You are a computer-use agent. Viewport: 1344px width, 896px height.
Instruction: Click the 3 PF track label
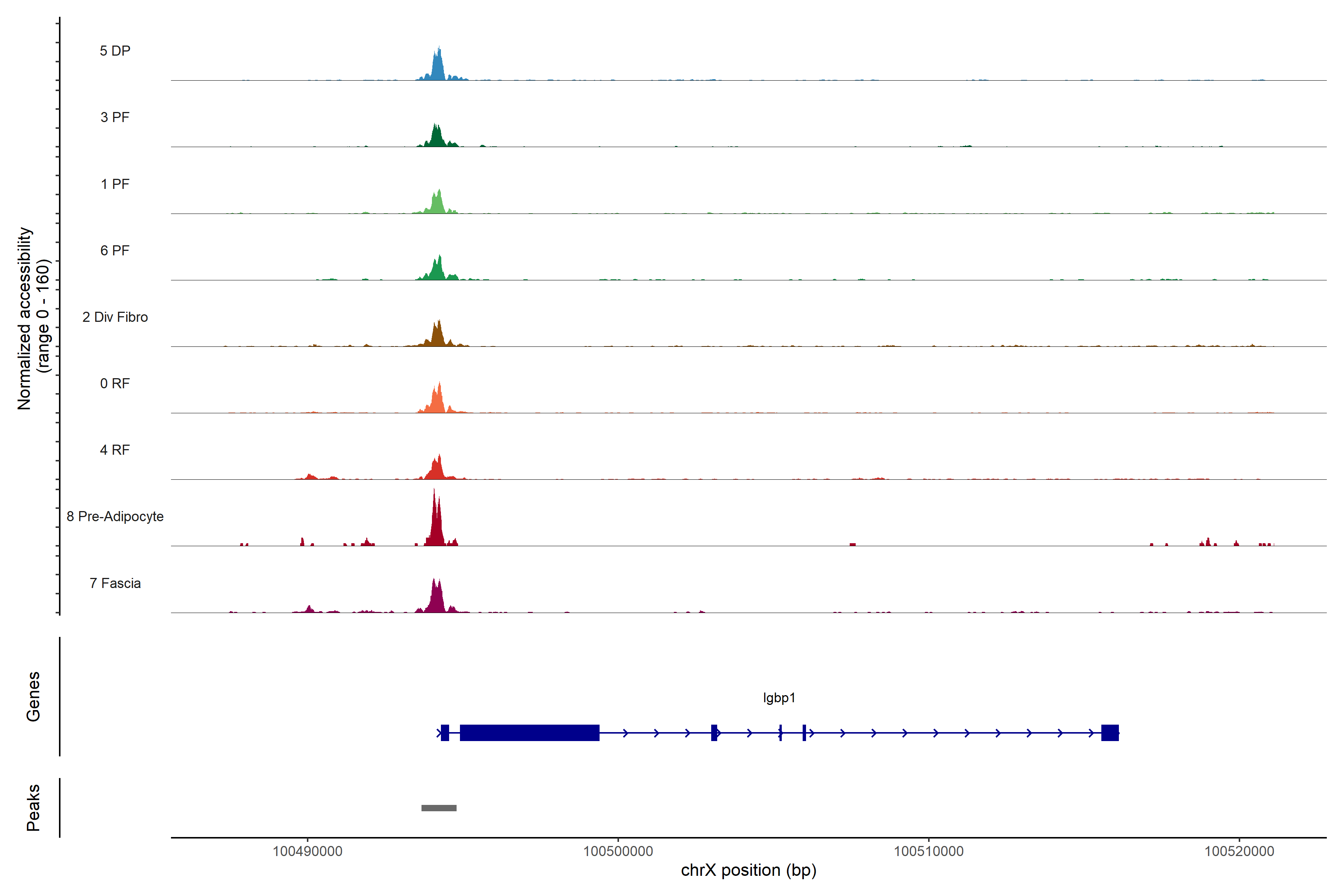[115, 117]
